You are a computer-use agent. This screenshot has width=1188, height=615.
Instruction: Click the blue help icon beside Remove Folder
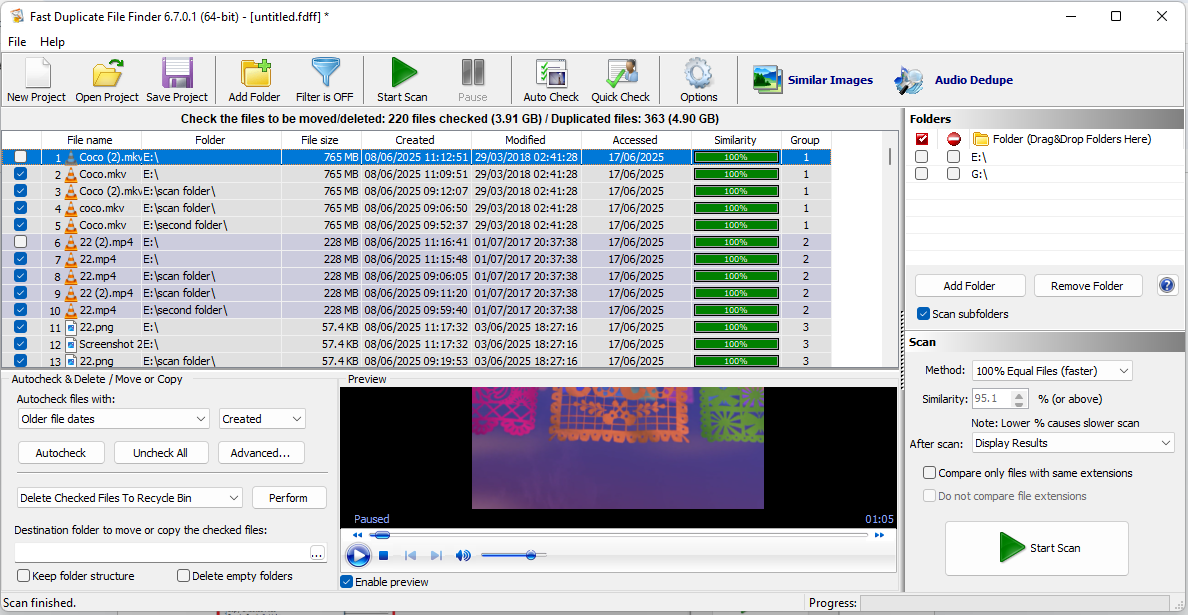coord(1167,286)
